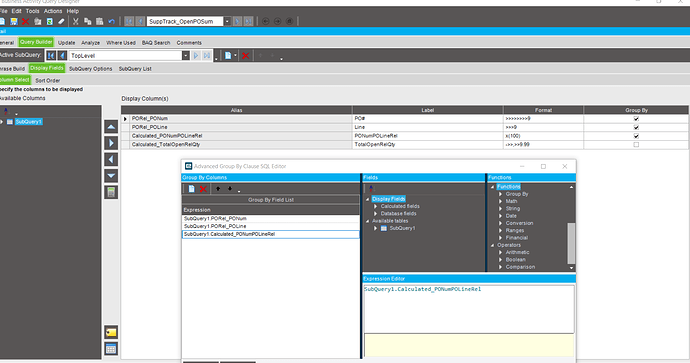Image resolution: width=690 pixels, height=363 pixels.
Task: Click new item icon in Group By Columns toolbar
Action: [x=191, y=189]
